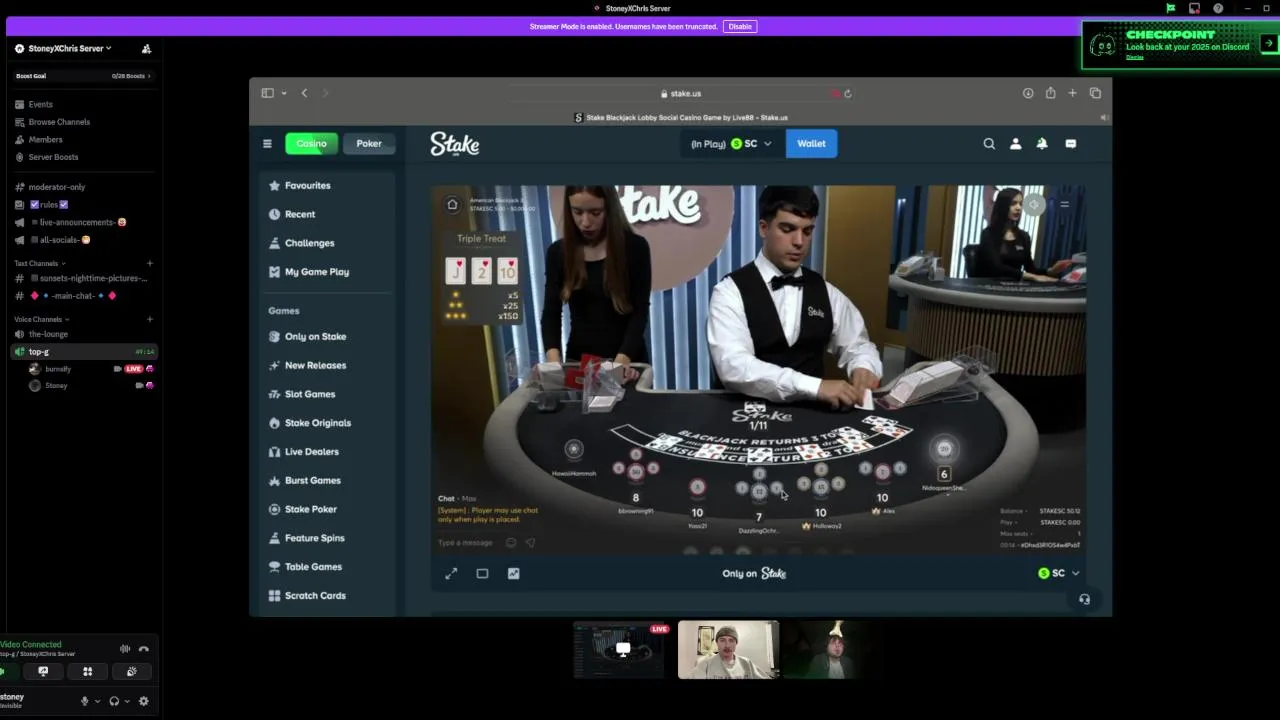Send game chat message arrow icon
The height and width of the screenshot is (720, 1280).
(x=530, y=543)
